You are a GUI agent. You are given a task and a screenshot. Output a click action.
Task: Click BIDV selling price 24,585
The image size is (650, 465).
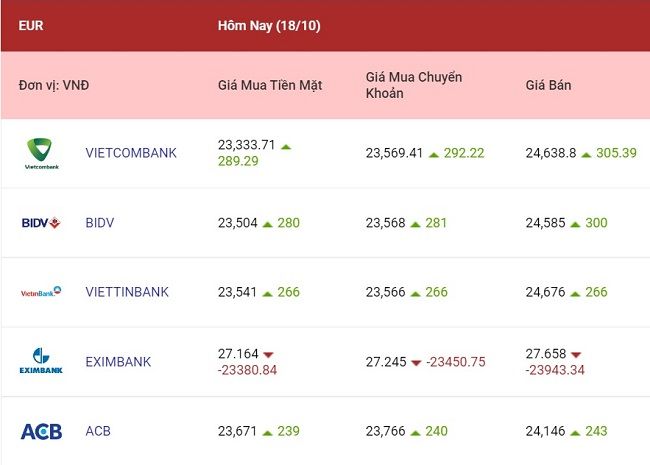click(545, 223)
